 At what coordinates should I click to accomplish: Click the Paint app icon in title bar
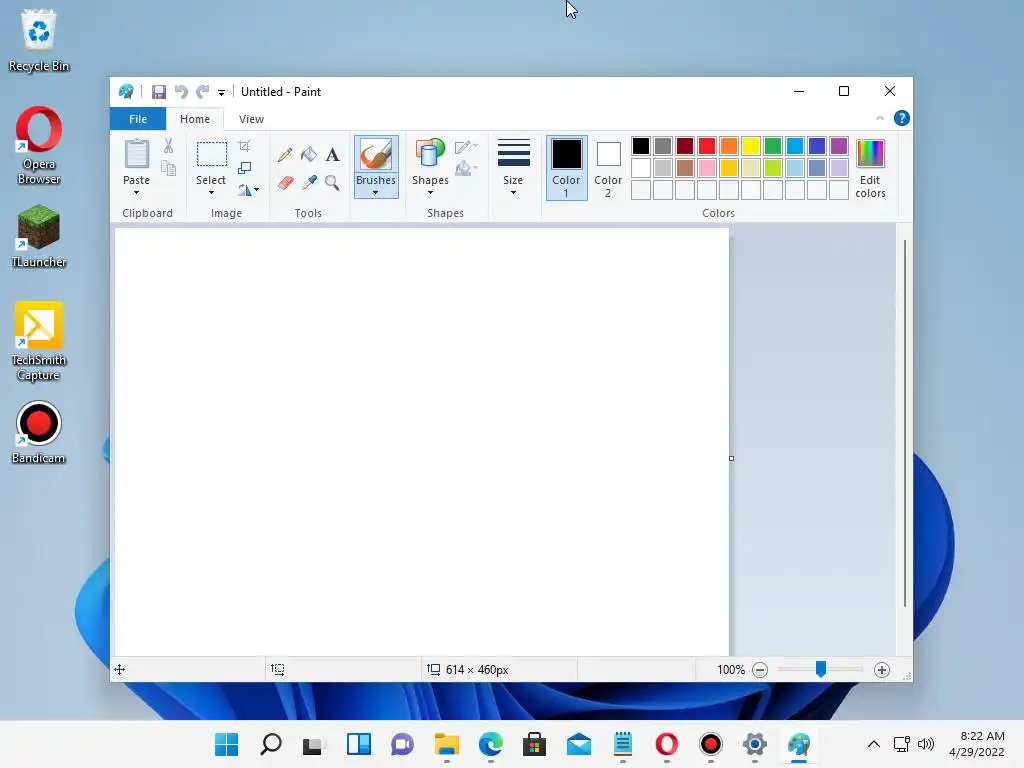pos(126,91)
